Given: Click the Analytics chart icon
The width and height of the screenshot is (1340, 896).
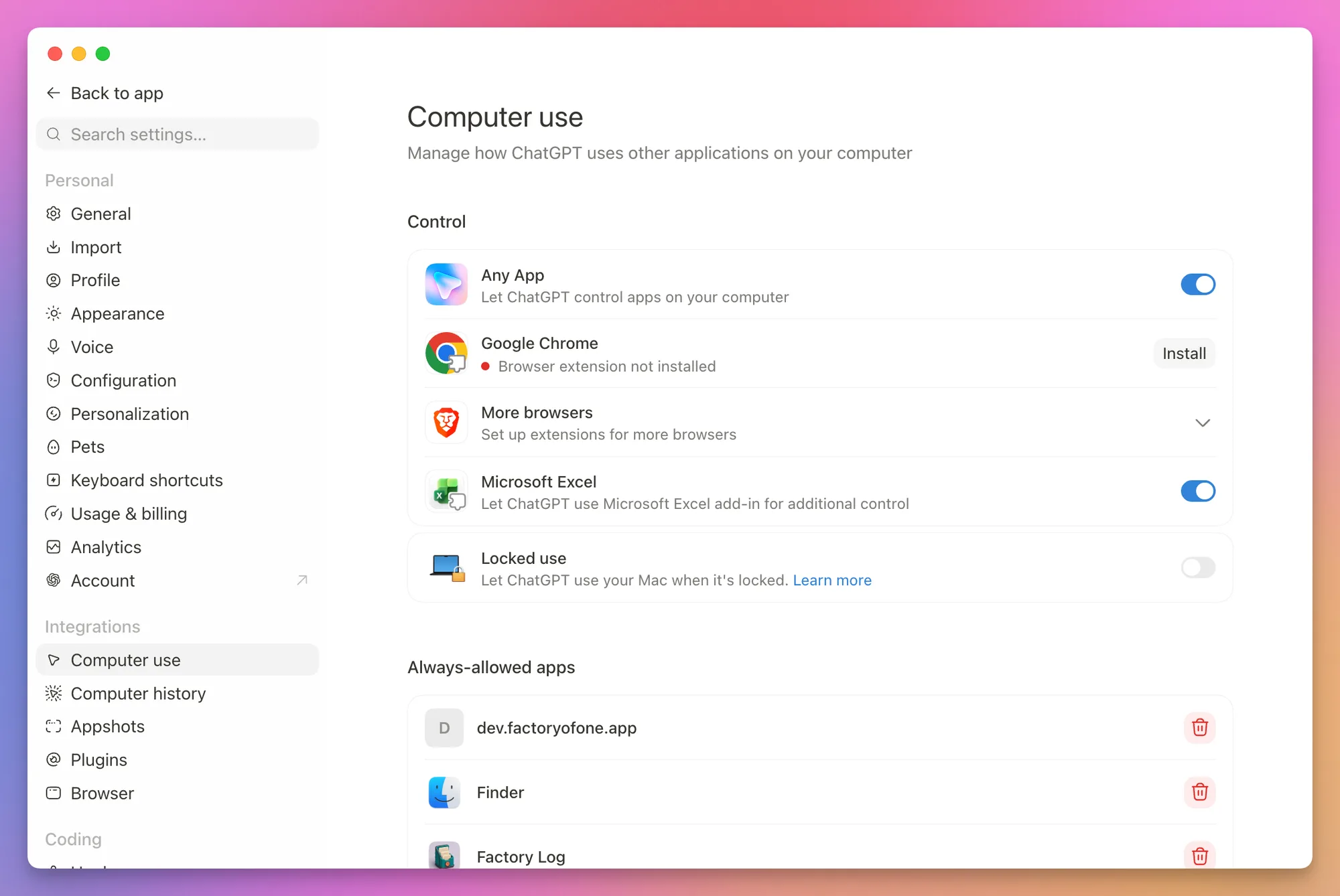Looking at the screenshot, I should tap(54, 547).
